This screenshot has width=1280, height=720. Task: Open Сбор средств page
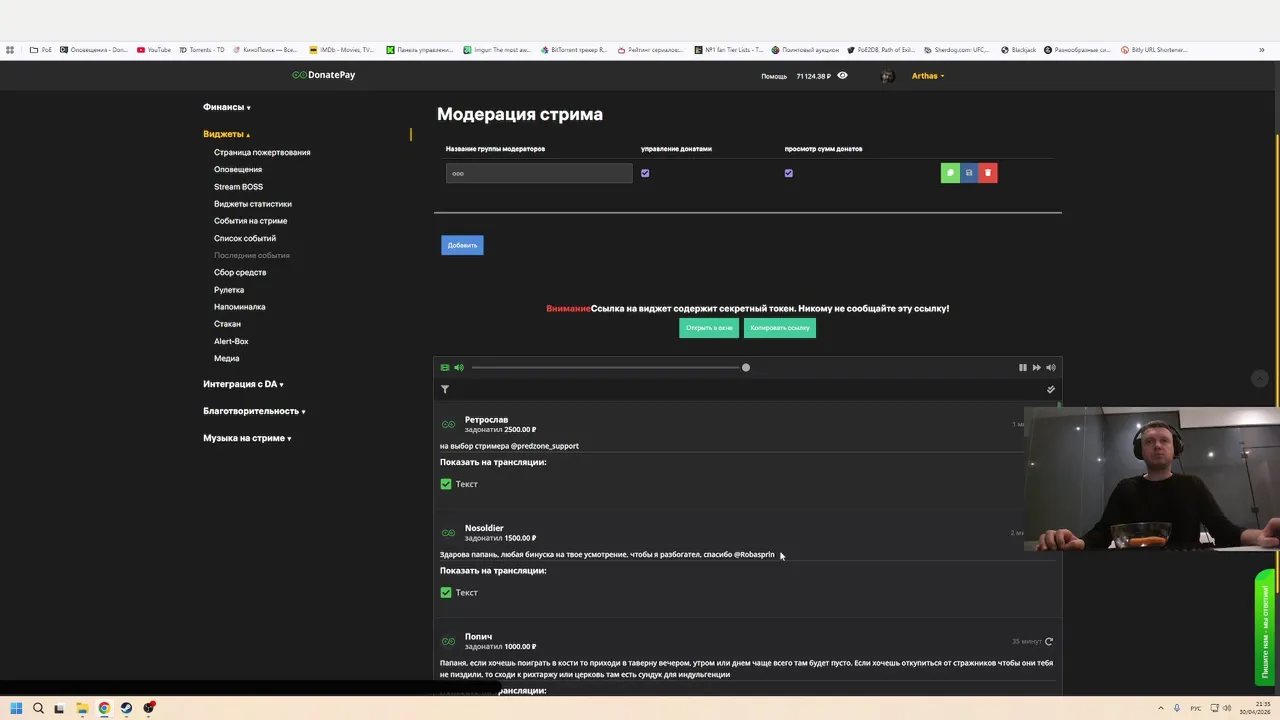(240, 272)
